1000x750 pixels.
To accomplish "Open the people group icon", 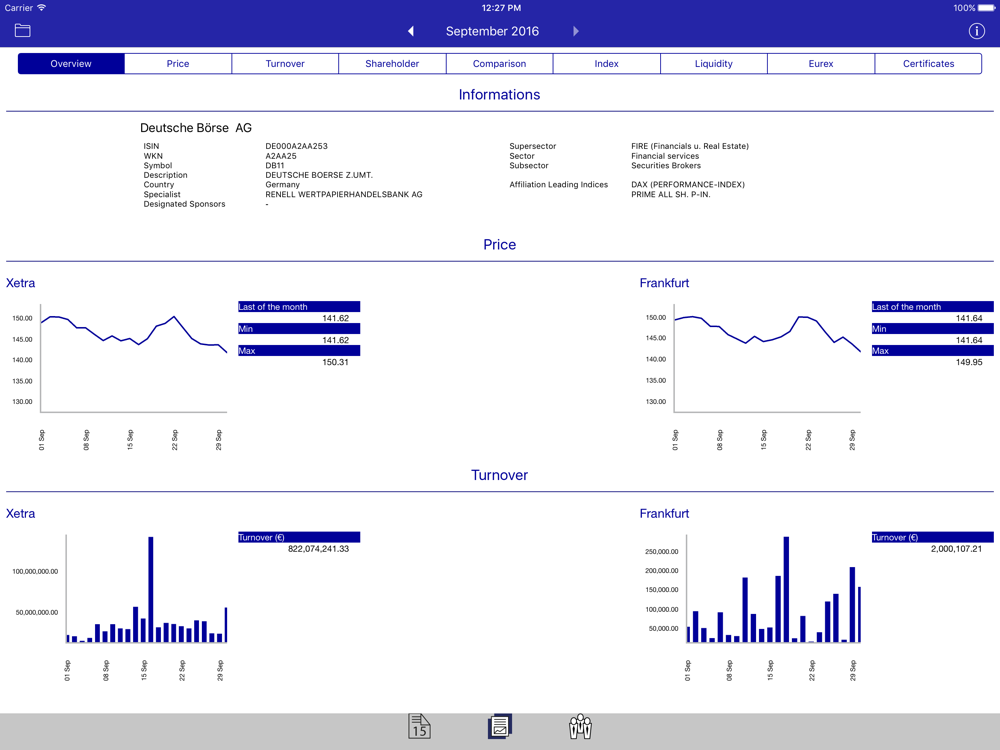I will (580, 726).
